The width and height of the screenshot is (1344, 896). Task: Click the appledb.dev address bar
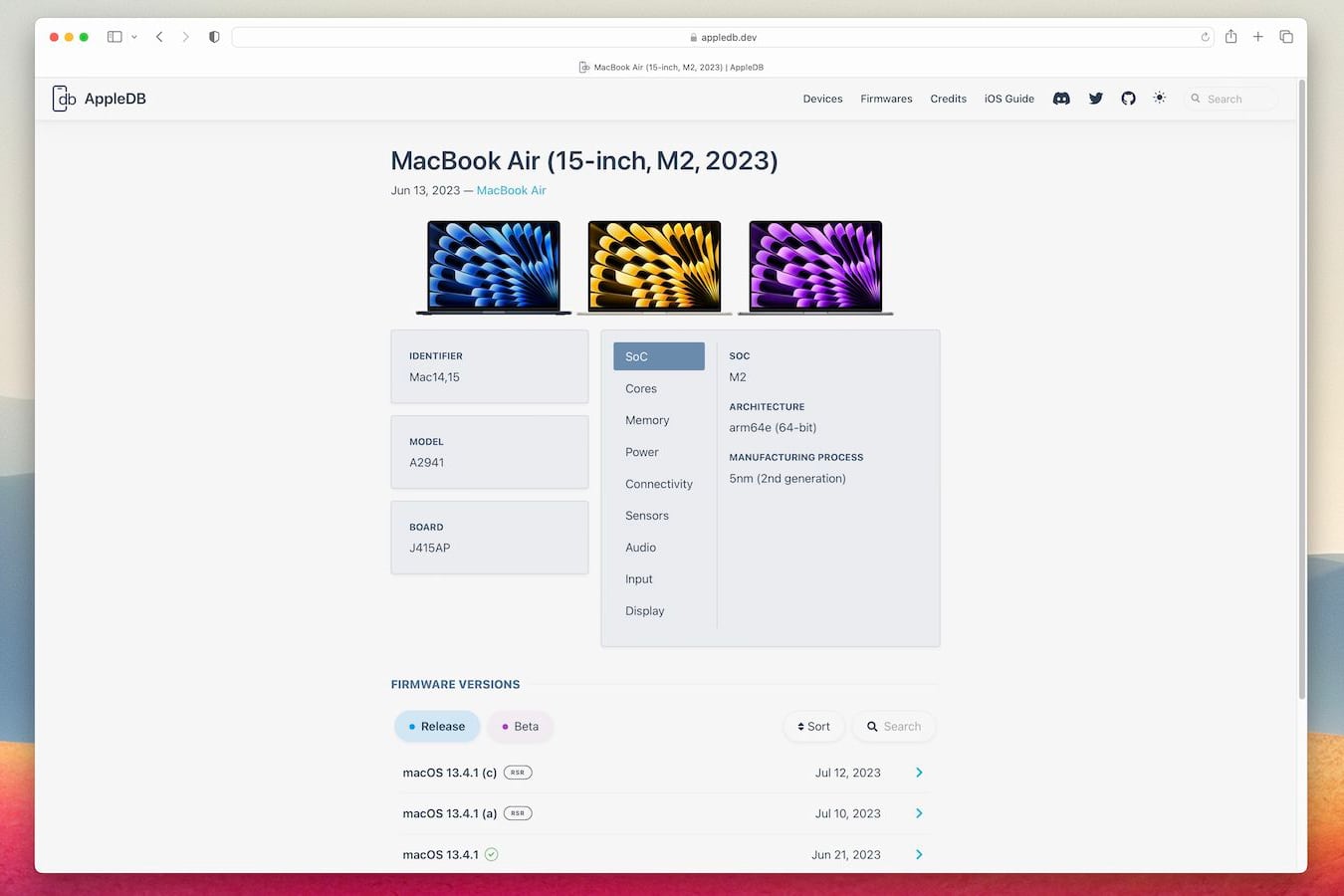pos(723,37)
